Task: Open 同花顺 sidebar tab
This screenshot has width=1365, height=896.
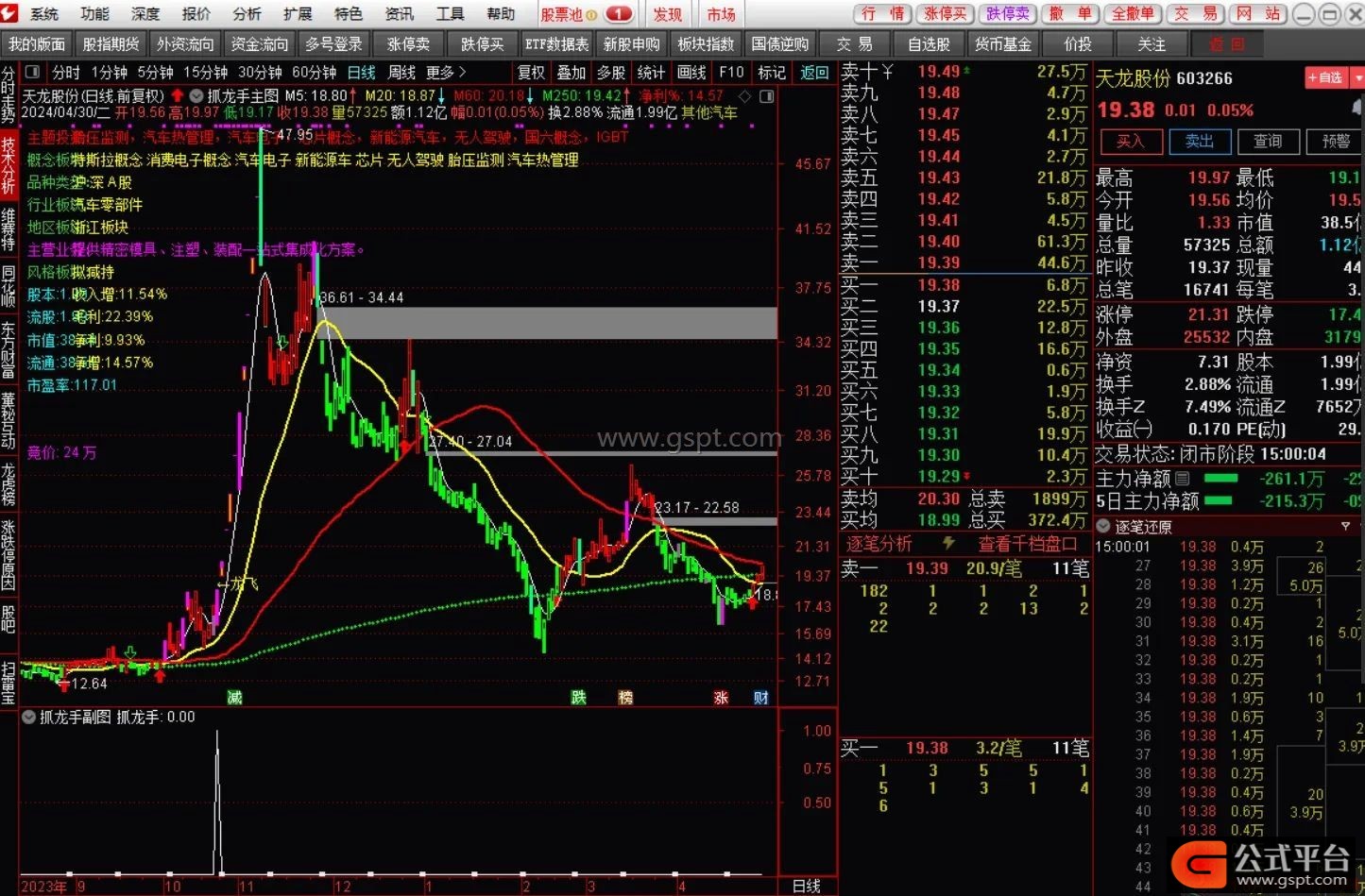Action: [x=9, y=285]
